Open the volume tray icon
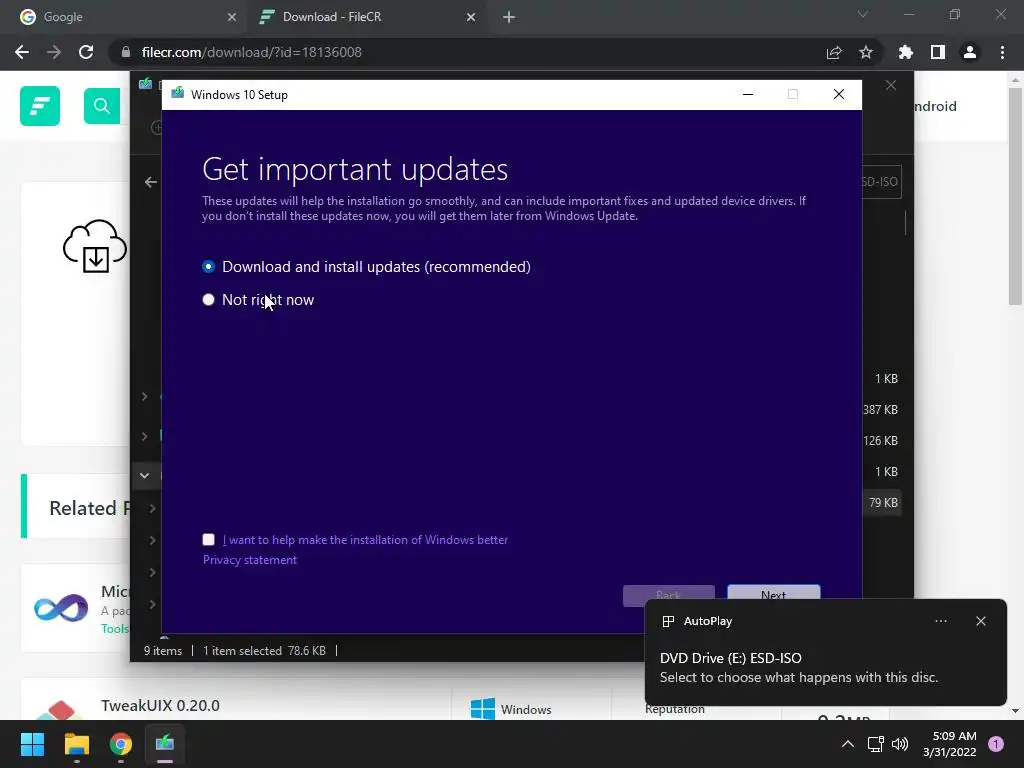The height and width of the screenshot is (768, 1024). tap(900, 744)
